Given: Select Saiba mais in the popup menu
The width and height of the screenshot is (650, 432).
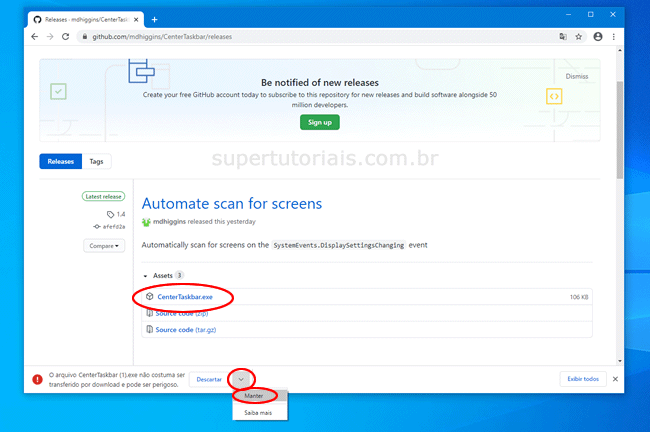Looking at the screenshot, I should [258, 411].
